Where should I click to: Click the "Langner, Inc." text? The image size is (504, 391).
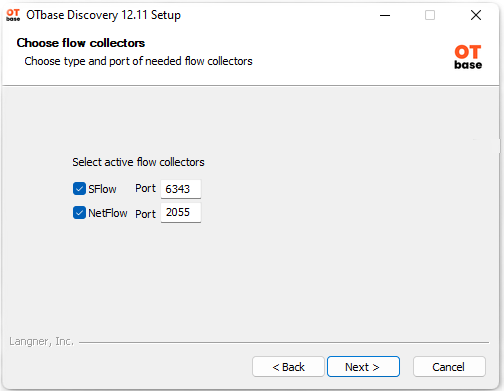41,341
